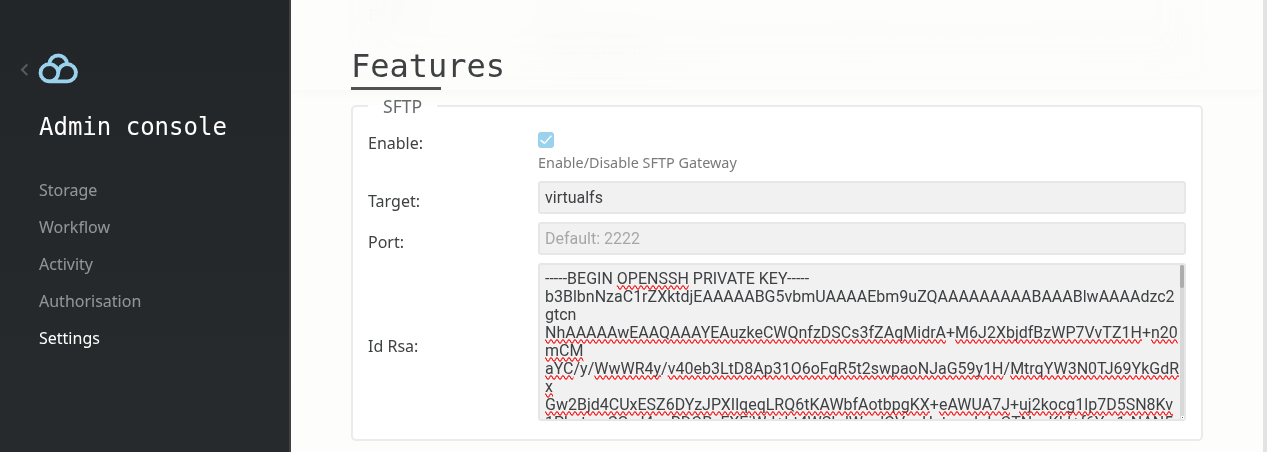1267x452 pixels.
Task: Click the Features heading
Action: coord(428,65)
